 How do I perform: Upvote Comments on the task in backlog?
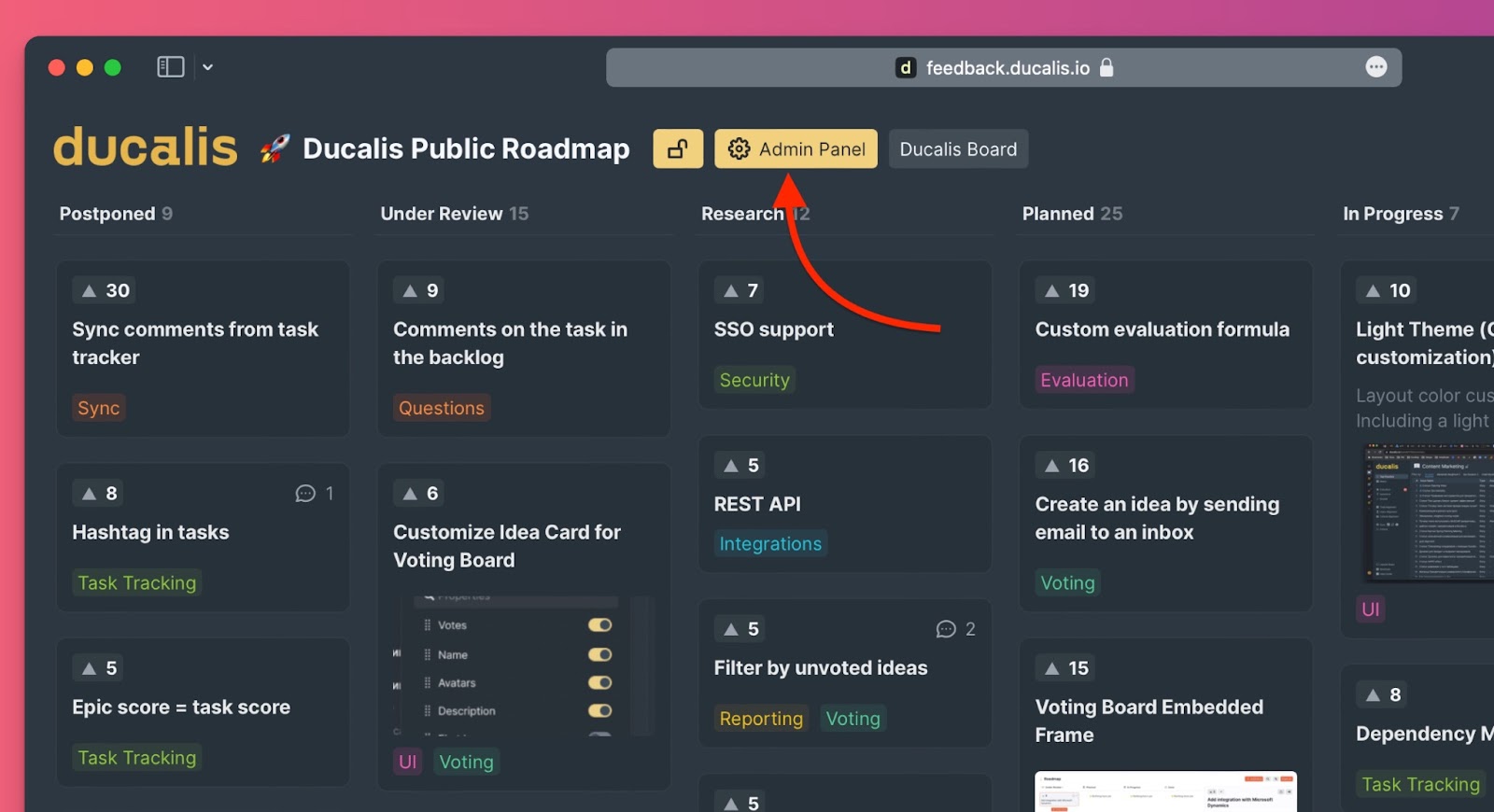pyautogui.click(x=419, y=290)
